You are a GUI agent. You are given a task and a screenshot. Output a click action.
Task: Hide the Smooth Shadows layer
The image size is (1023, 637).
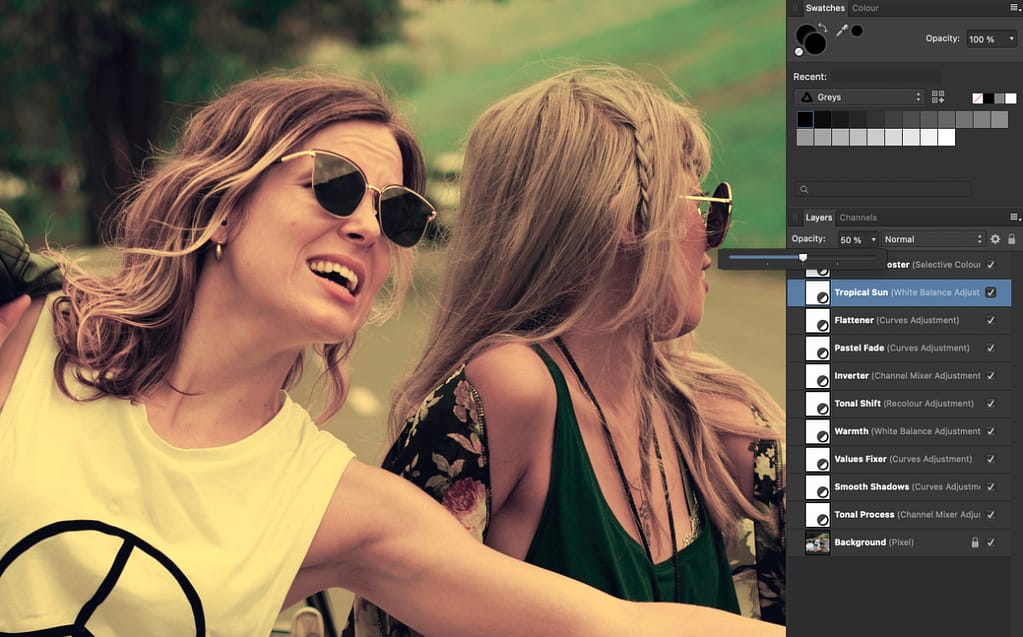pos(991,486)
